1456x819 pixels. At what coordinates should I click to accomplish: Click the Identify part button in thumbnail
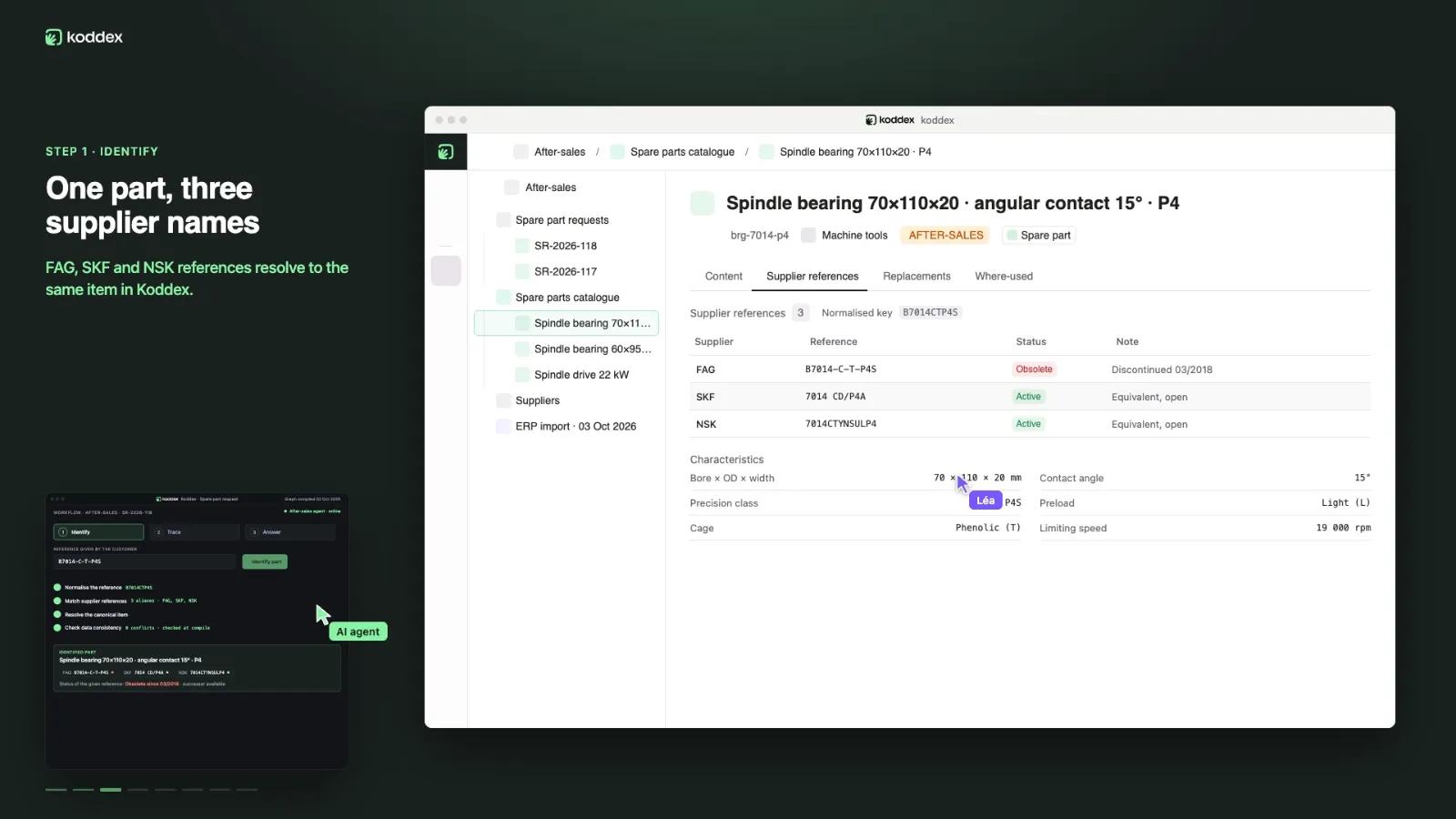(265, 561)
